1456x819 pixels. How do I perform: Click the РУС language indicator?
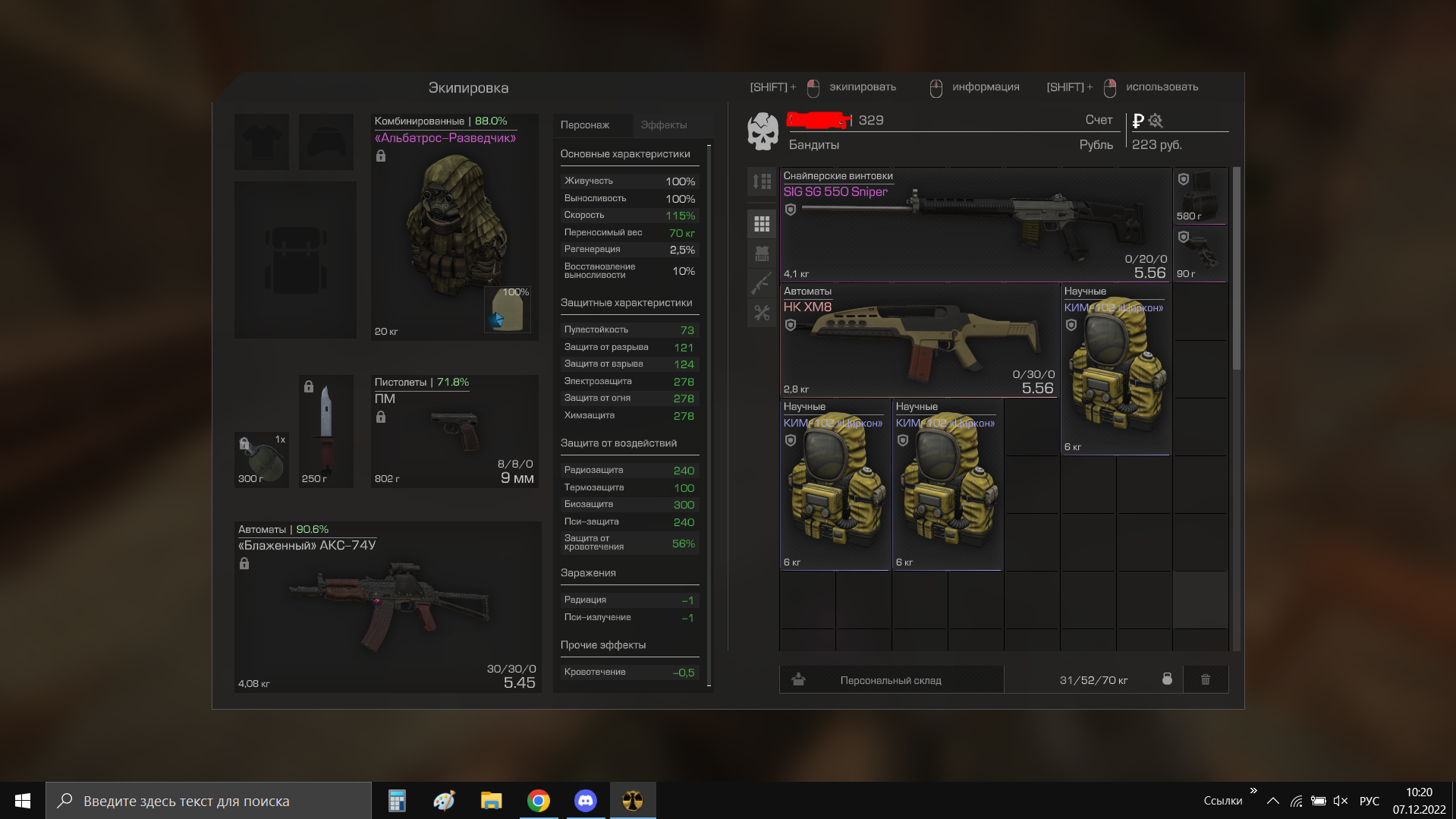(x=1370, y=801)
